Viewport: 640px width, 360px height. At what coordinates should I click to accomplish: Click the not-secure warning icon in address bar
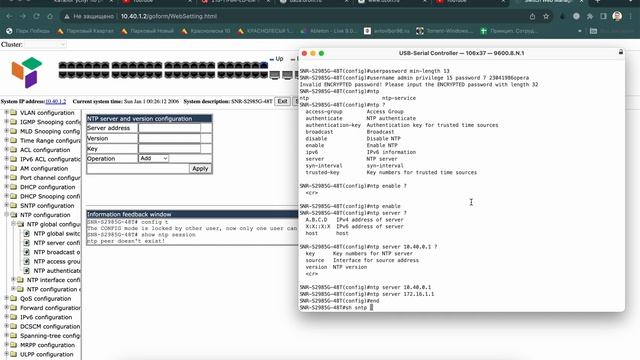(x=67, y=16)
